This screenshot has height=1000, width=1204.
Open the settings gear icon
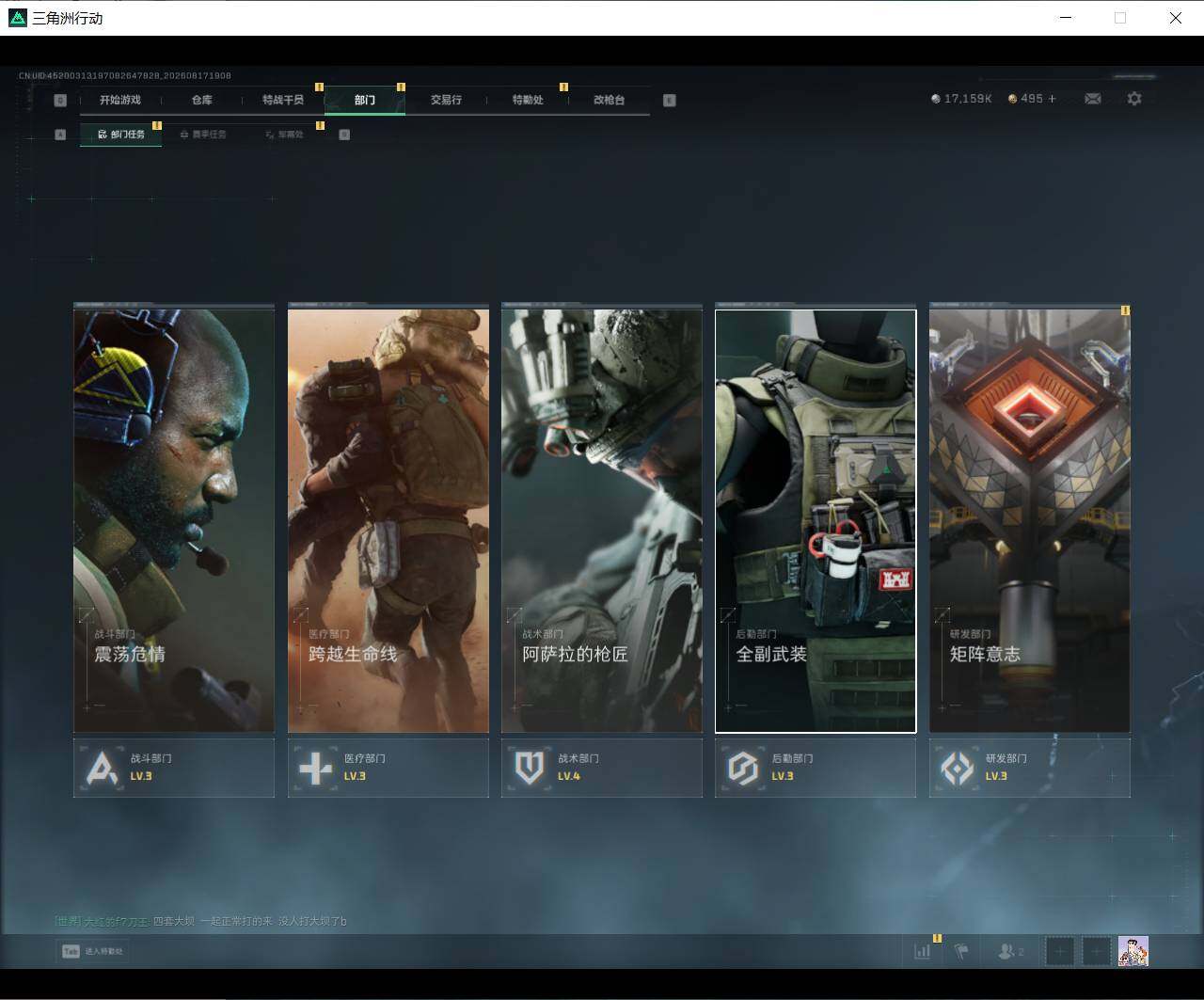(x=1134, y=99)
